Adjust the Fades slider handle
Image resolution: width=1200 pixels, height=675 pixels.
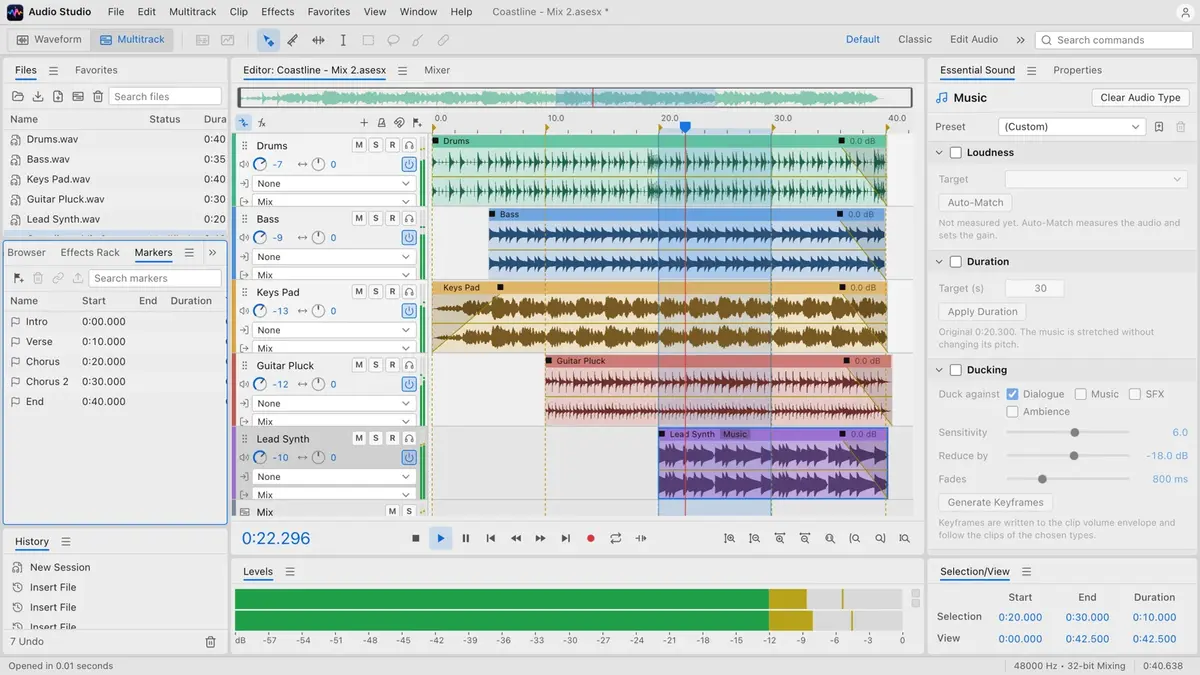click(1042, 480)
